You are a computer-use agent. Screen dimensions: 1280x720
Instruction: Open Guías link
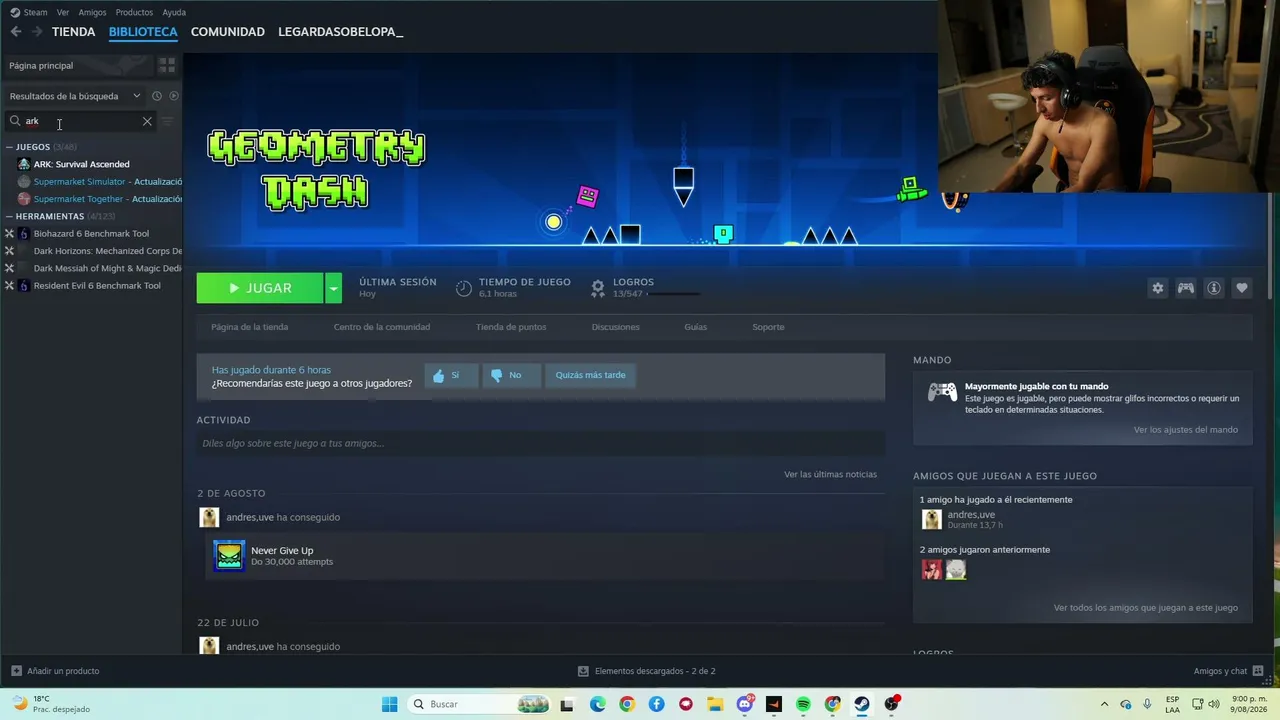(696, 327)
